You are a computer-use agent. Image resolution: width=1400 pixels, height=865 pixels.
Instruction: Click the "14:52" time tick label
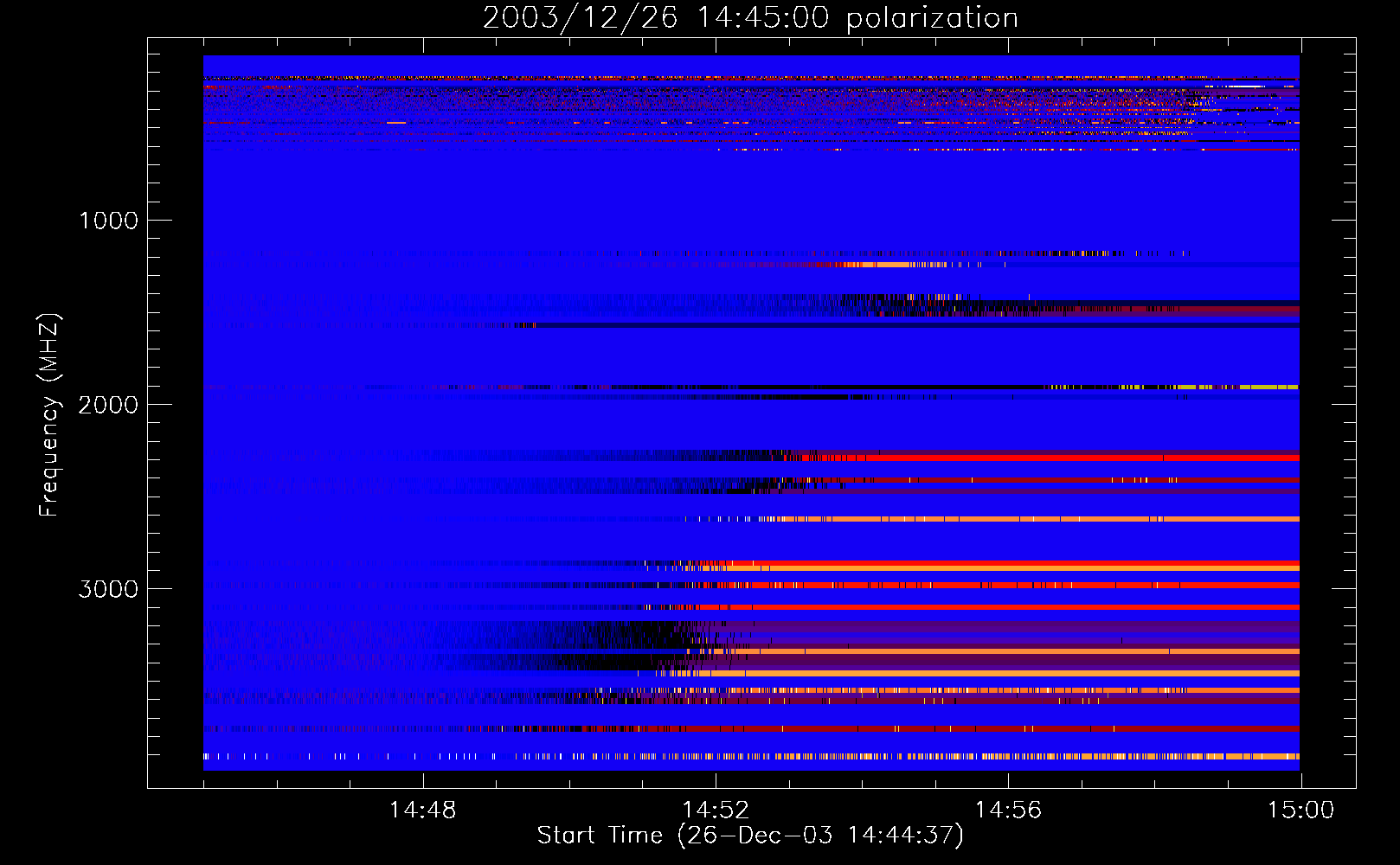click(x=716, y=811)
